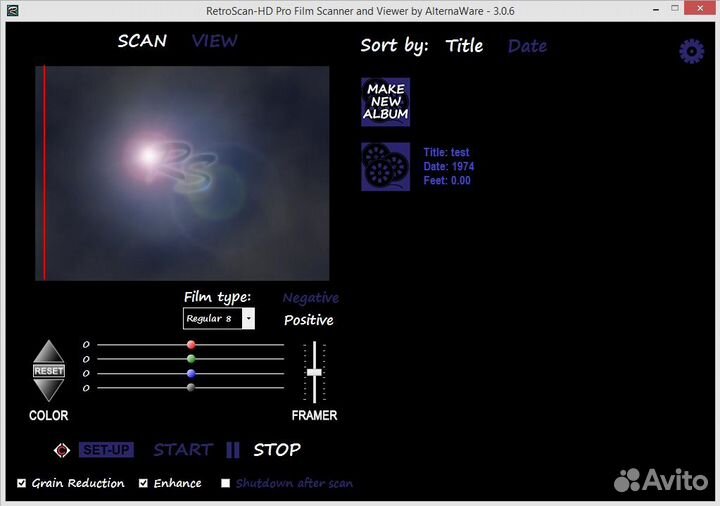The height and width of the screenshot is (506, 720).
Task: Switch to the VIEW tab
Action: coord(215,41)
